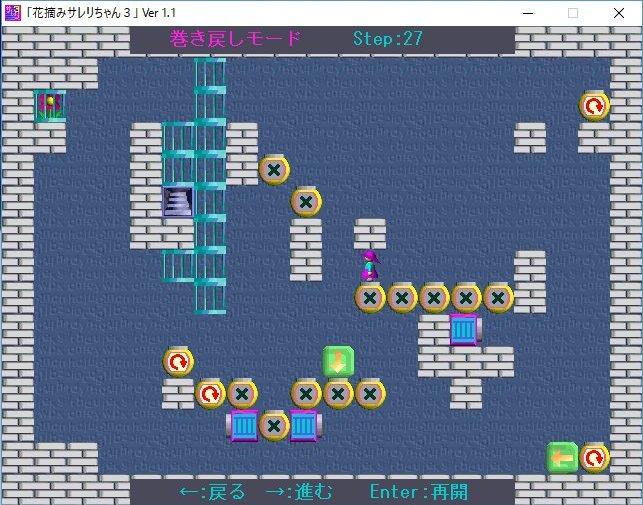643x505 pixels.
Task: Click the game's icon in the title bar
Action: tap(12, 12)
